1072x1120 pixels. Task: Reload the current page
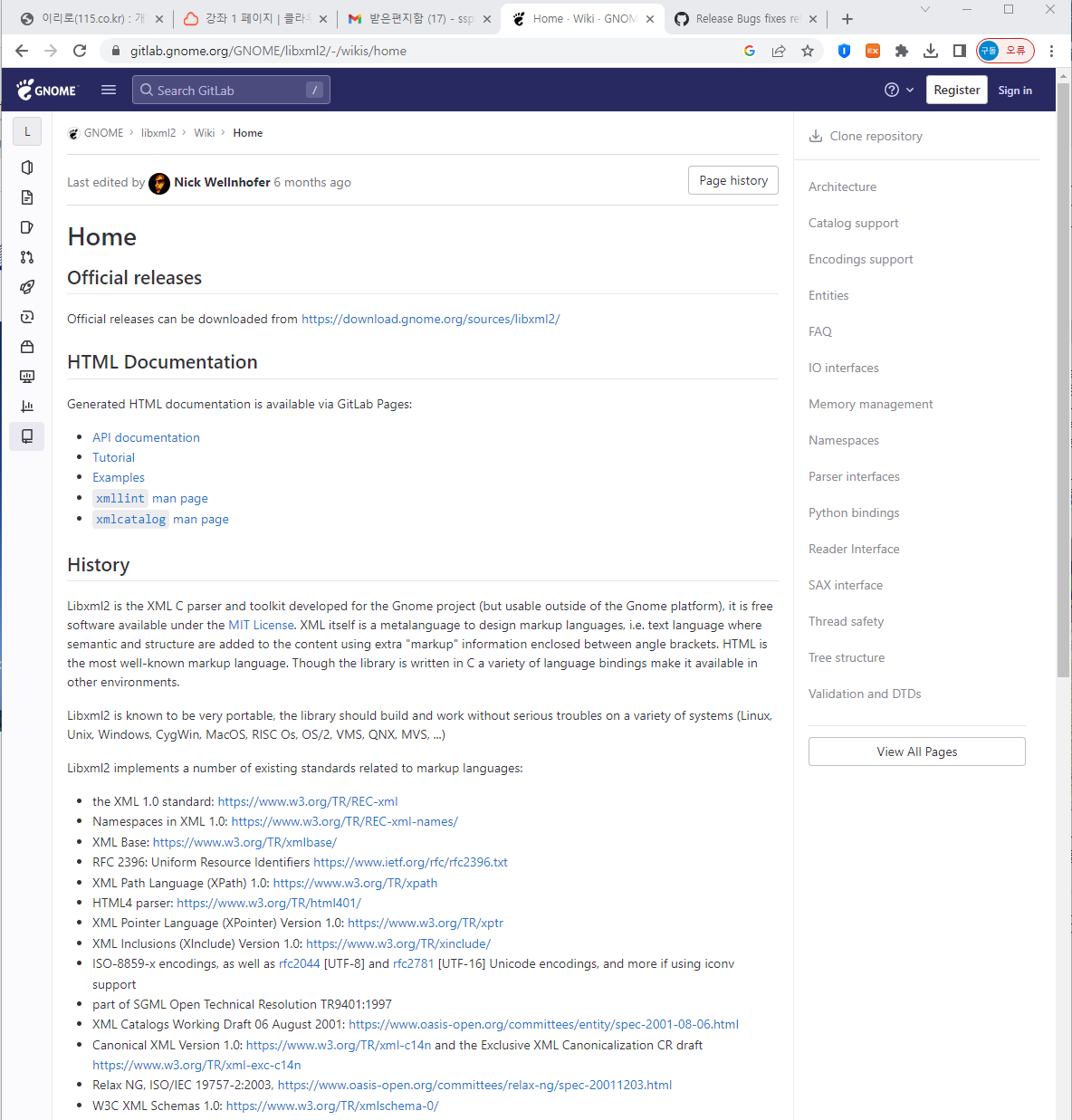tap(80, 51)
